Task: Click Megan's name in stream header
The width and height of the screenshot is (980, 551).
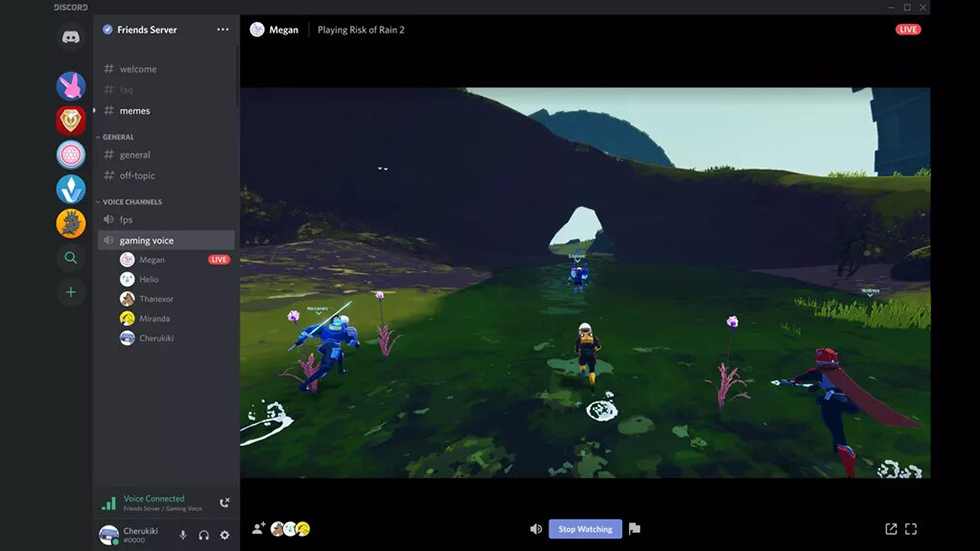Action: coord(284,29)
